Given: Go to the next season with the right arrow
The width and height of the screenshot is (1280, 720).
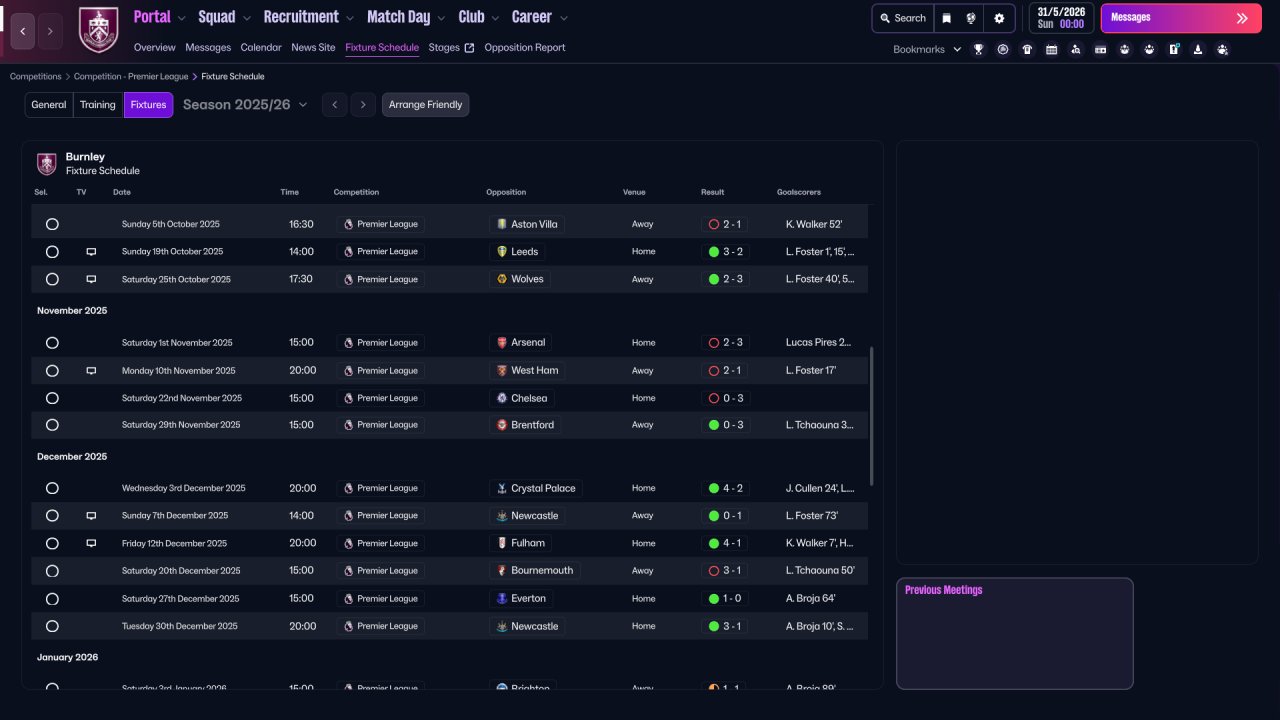Looking at the screenshot, I should (x=363, y=105).
